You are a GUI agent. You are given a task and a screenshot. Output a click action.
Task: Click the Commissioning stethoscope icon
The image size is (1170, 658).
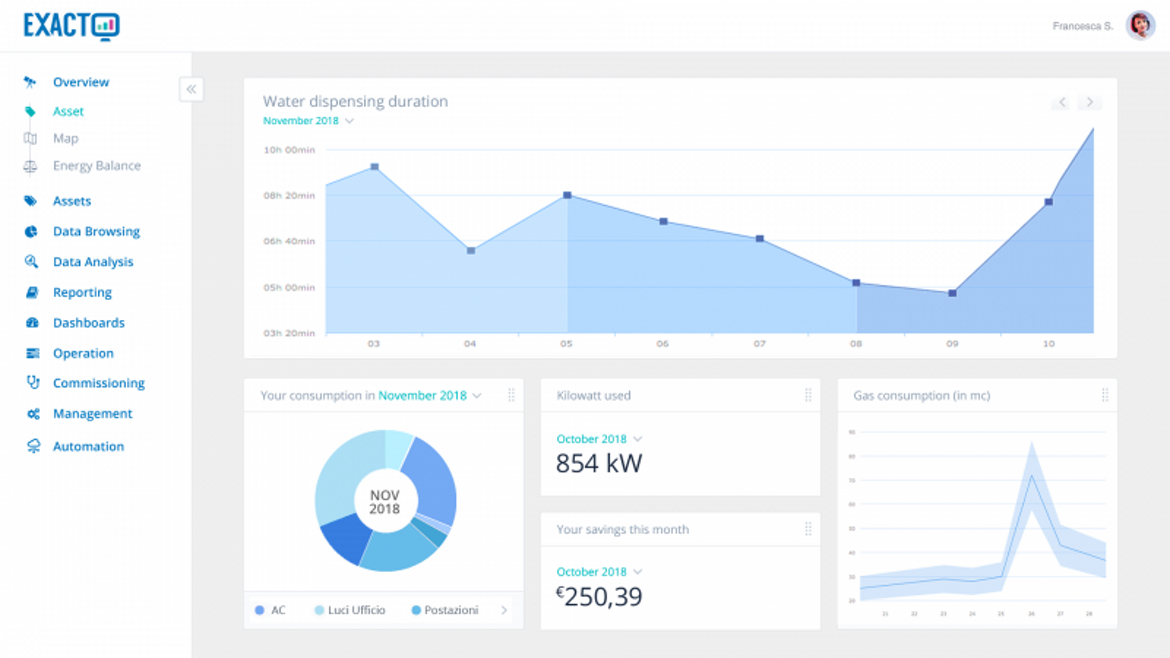click(x=32, y=383)
